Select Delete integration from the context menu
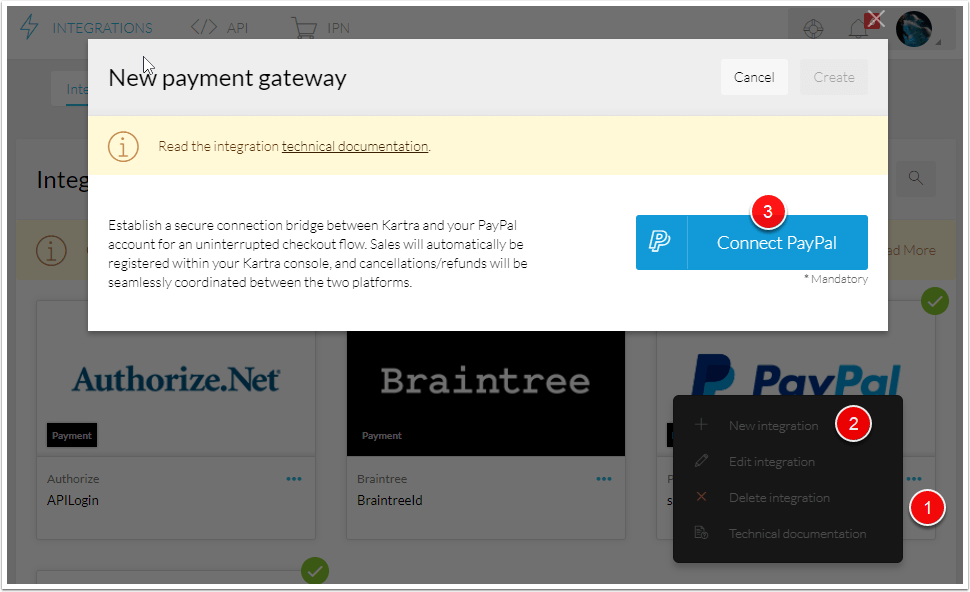 778,498
